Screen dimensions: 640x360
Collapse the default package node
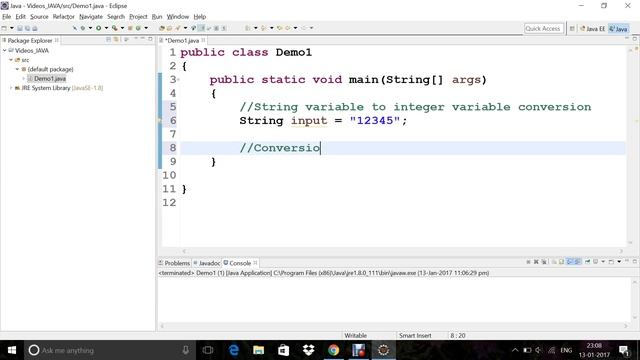(18, 69)
